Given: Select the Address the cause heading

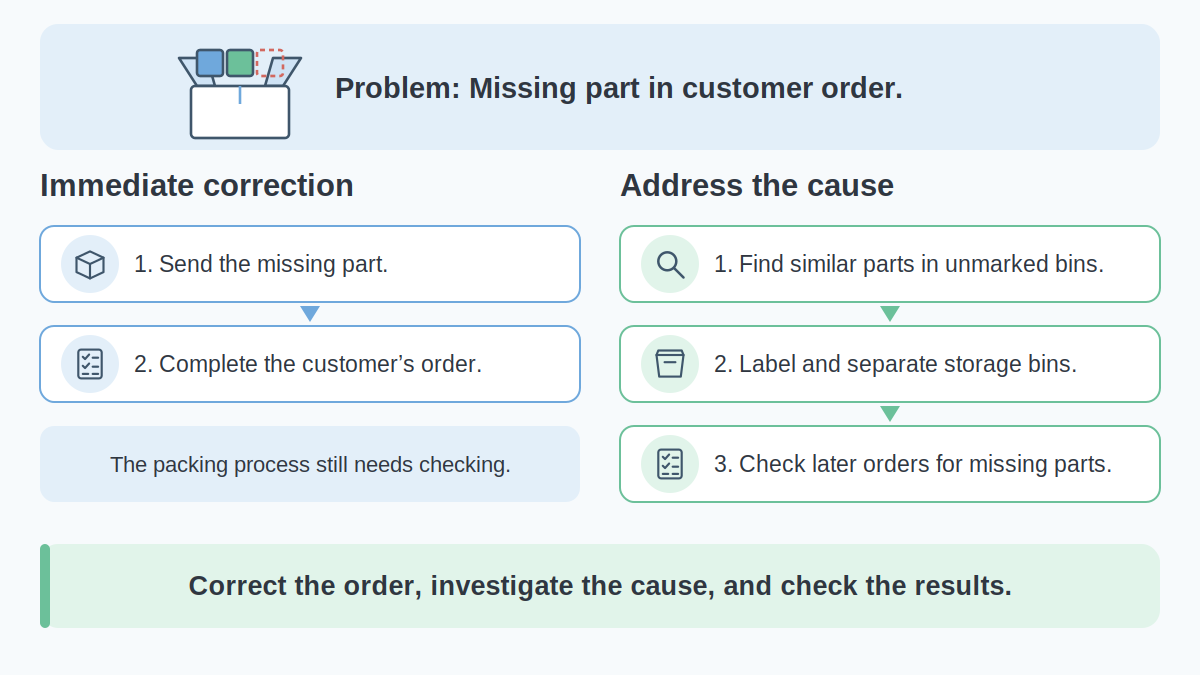Looking at the screenshot, I should pos(757,186).
